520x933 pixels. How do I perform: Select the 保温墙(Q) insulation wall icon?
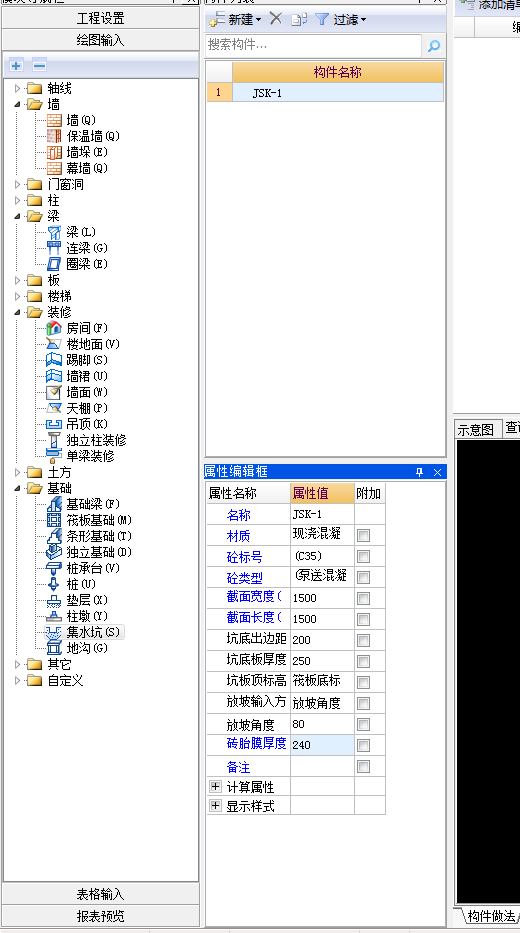click(54, 136)
